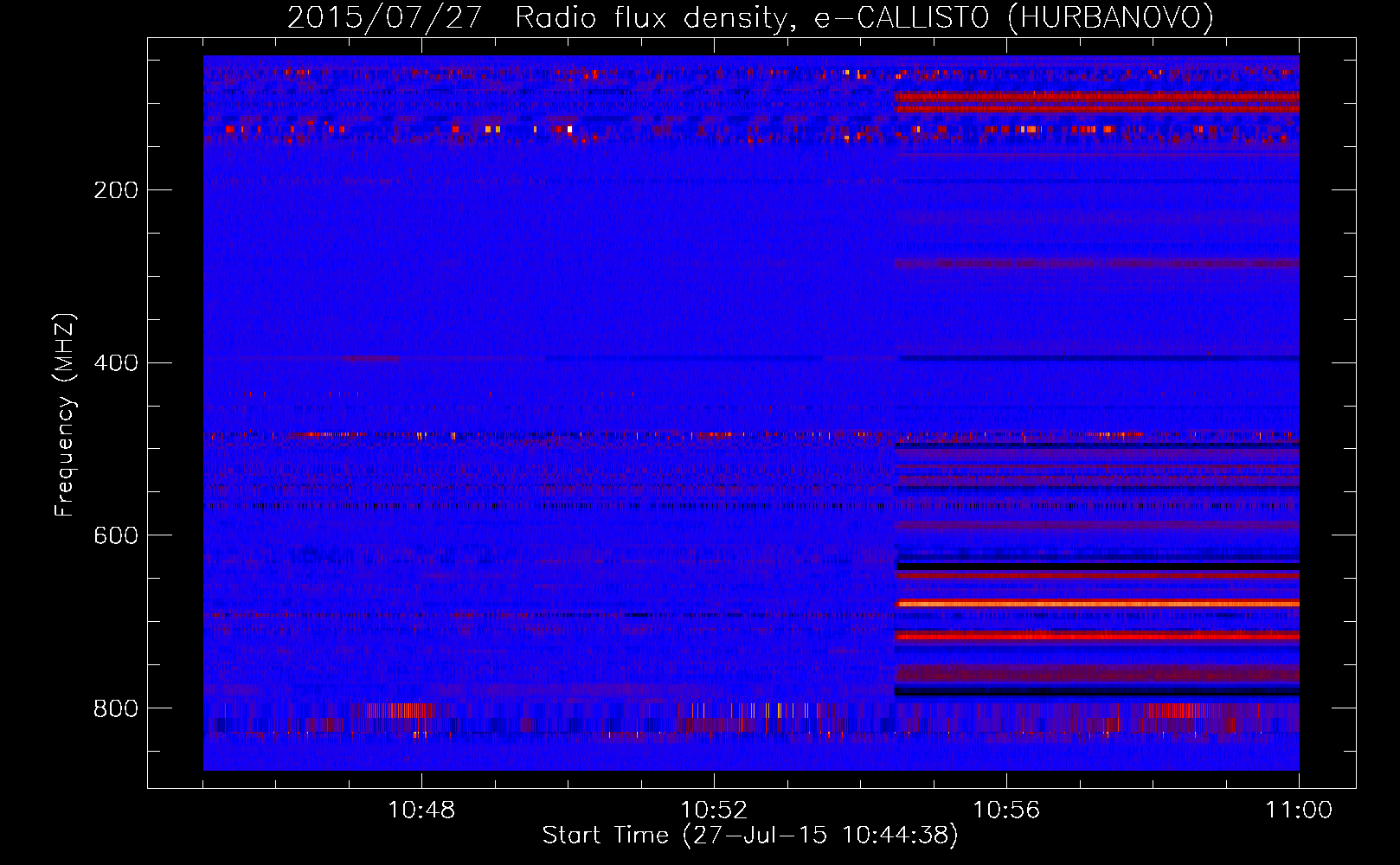The width and height of the screenshot is (1400, 865).
Task: Select the 800 frequency tick label
Action: (115, 709)
